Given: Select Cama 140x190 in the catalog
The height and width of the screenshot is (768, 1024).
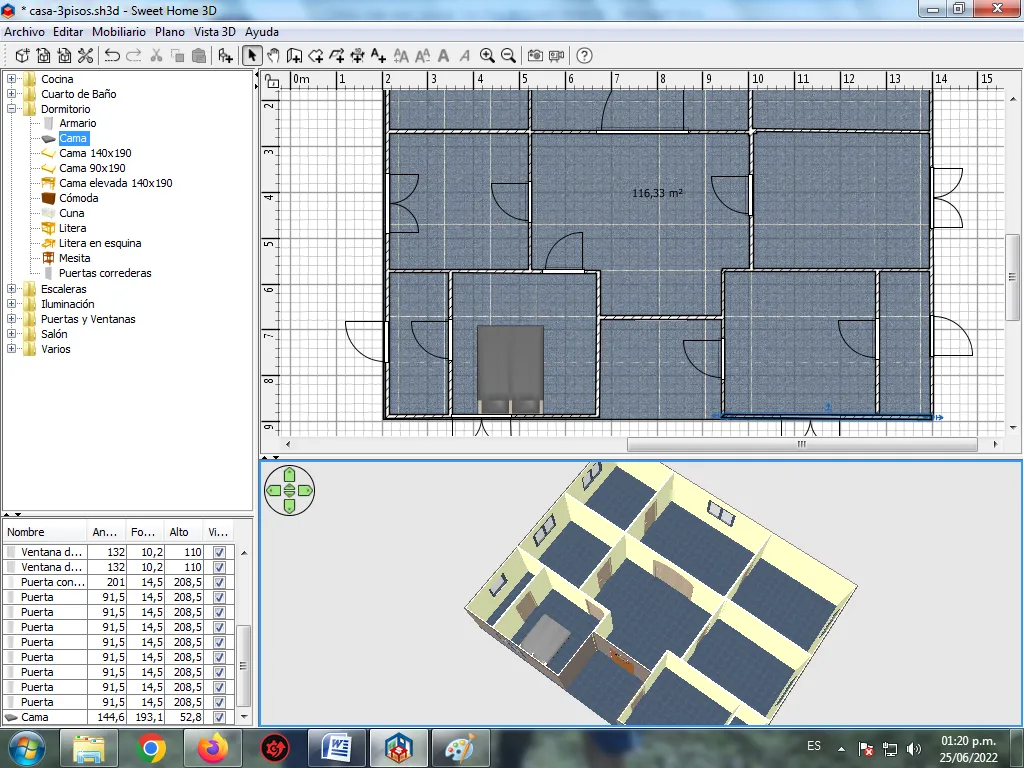Looking at the screenshot, I should pyautogui.click(x=95, y=153).
